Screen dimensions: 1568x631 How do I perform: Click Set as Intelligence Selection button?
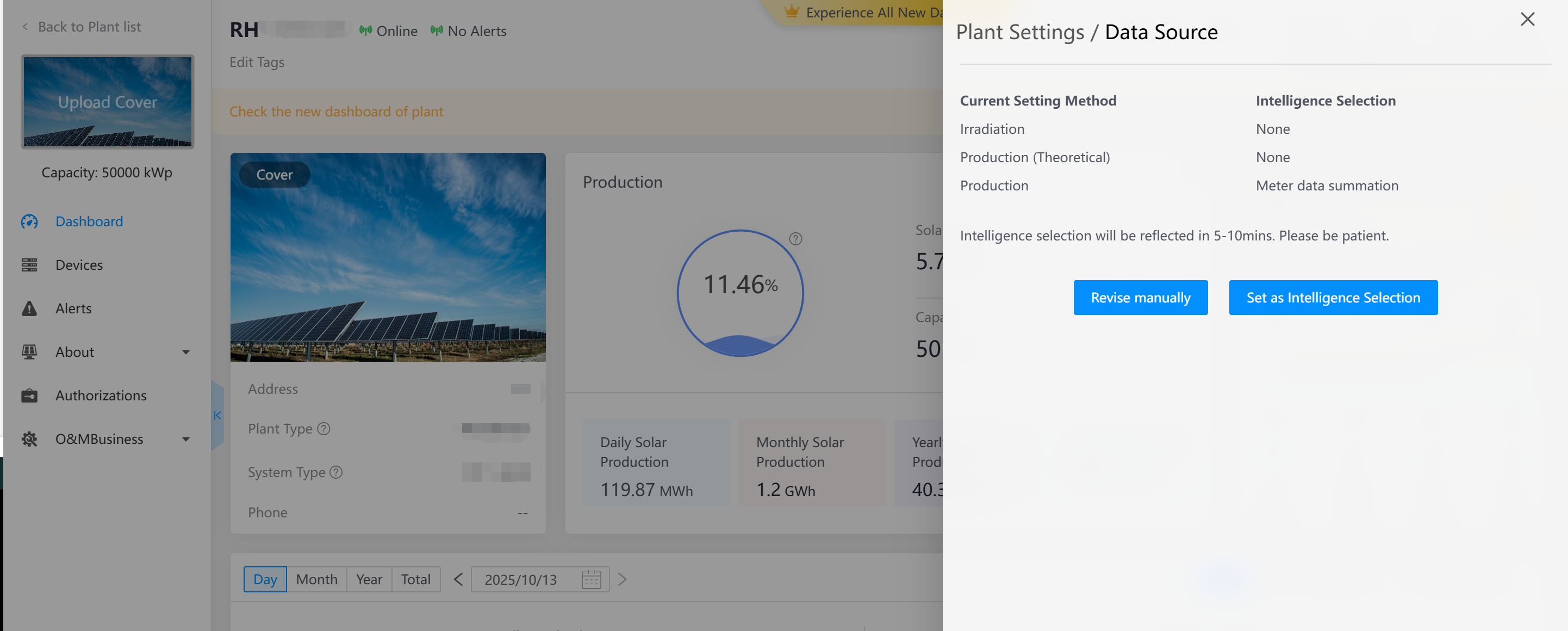1333,297
